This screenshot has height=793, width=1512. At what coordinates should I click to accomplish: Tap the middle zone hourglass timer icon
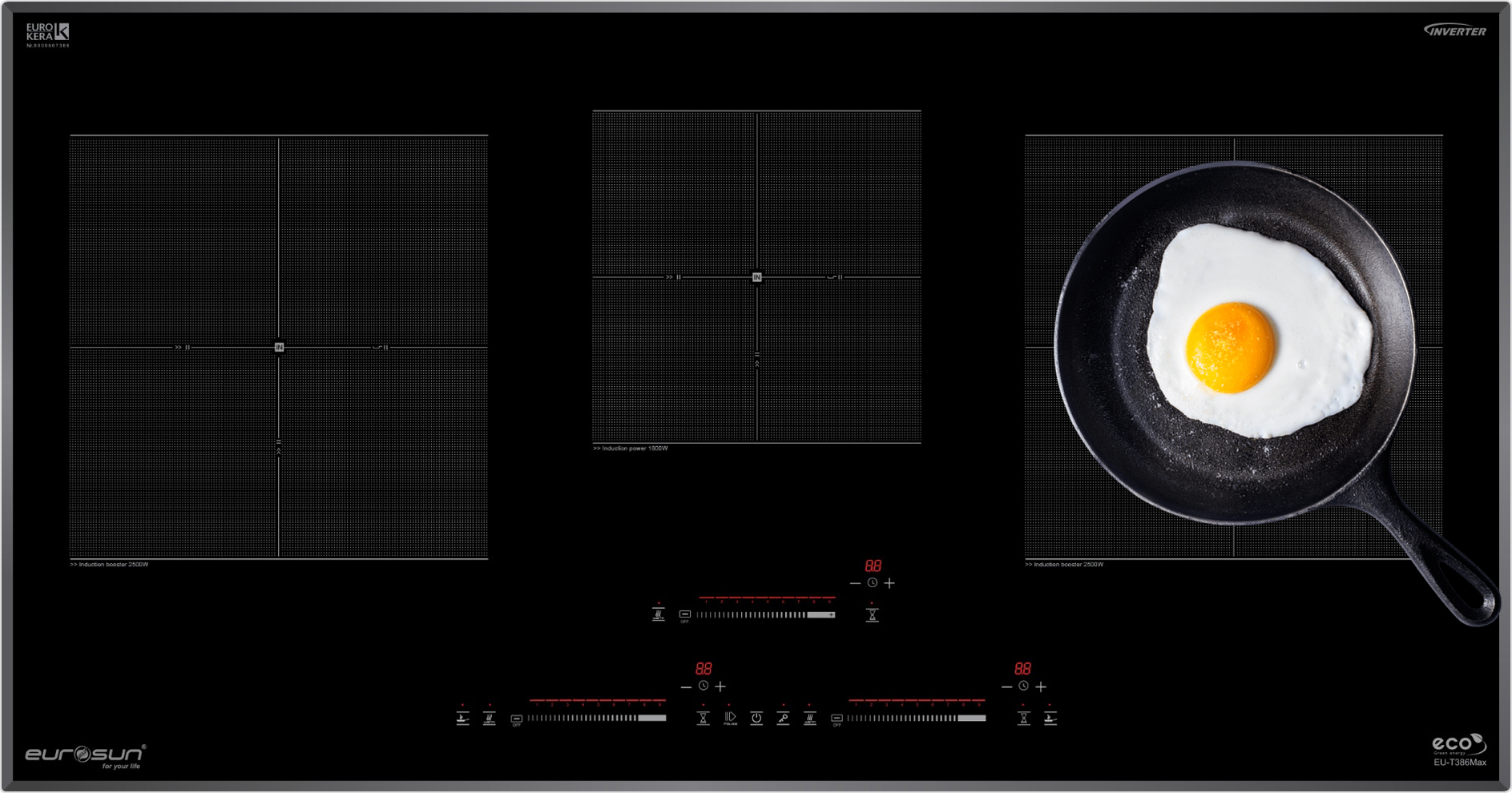pyautogui.click(x=872, y=614)
